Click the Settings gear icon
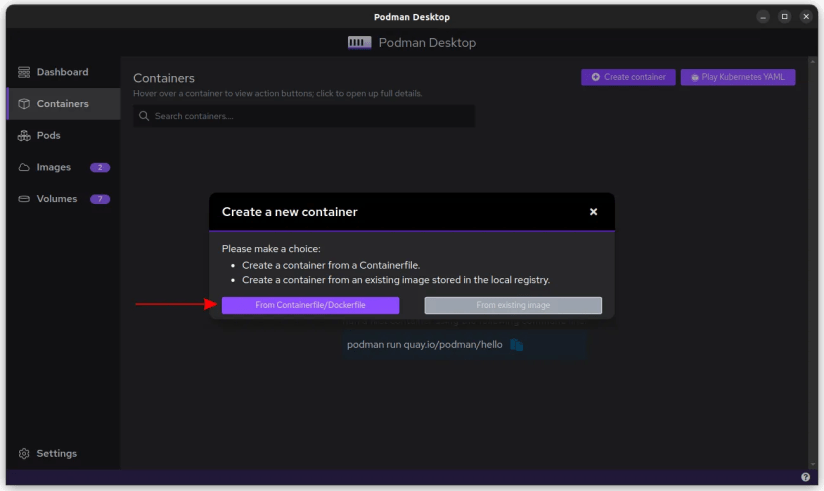The image size is (824, 491). click(24, 453)
